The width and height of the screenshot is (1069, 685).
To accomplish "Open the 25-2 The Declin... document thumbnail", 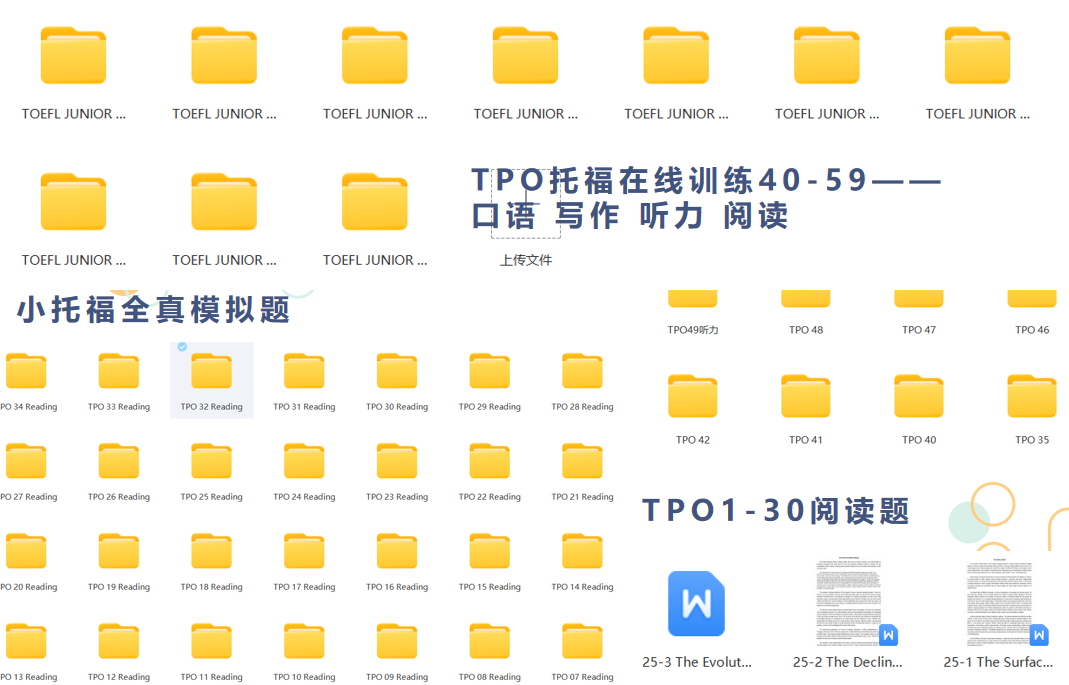I will coord(848,600).
